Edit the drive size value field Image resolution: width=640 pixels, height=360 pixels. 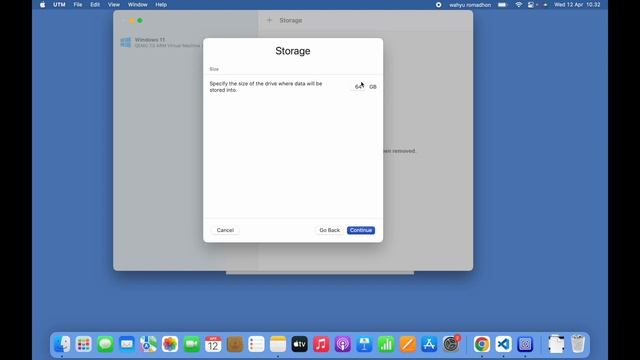[x=359, y=87]
